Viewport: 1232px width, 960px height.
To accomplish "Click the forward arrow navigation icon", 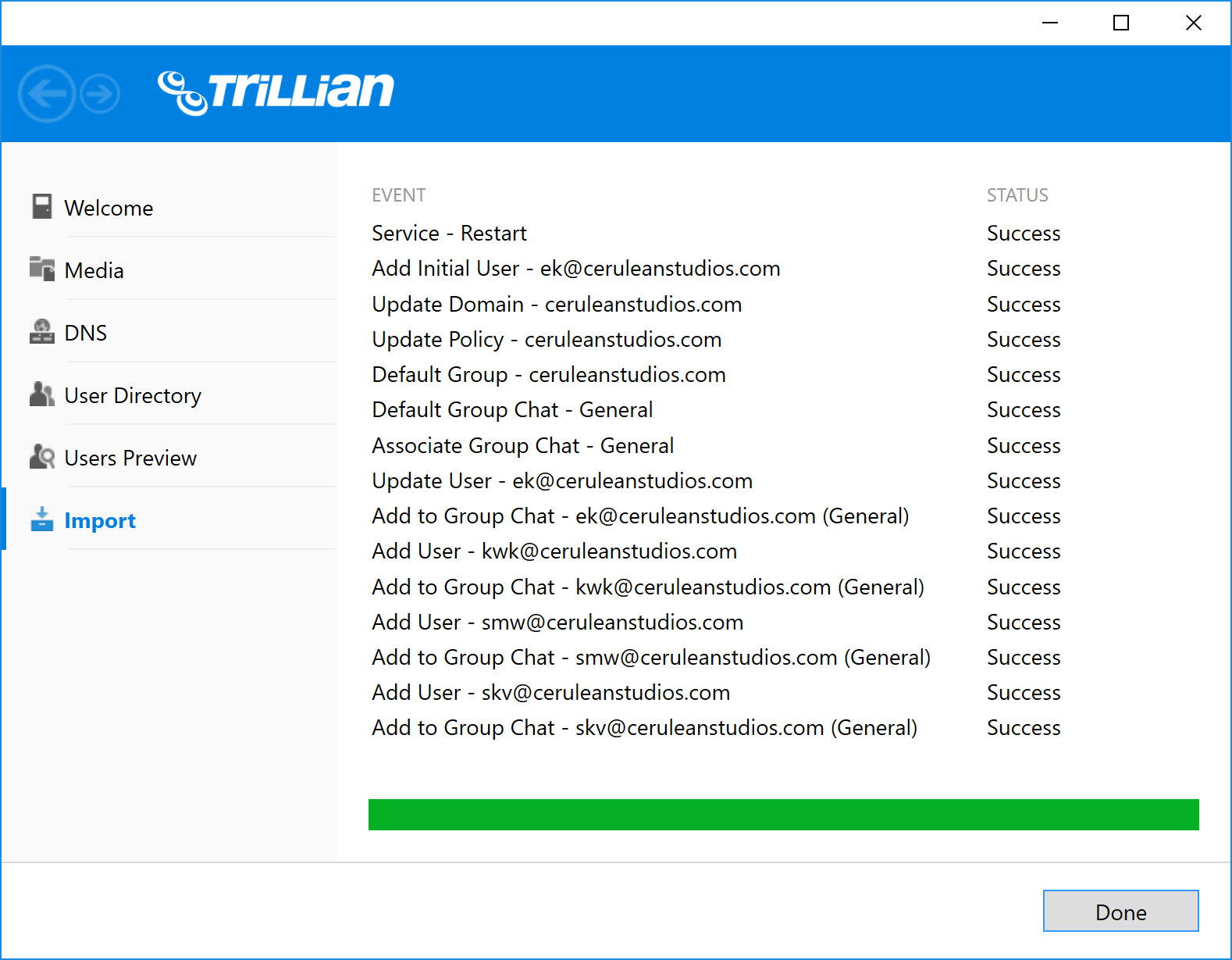I will (x=100, y=95).
